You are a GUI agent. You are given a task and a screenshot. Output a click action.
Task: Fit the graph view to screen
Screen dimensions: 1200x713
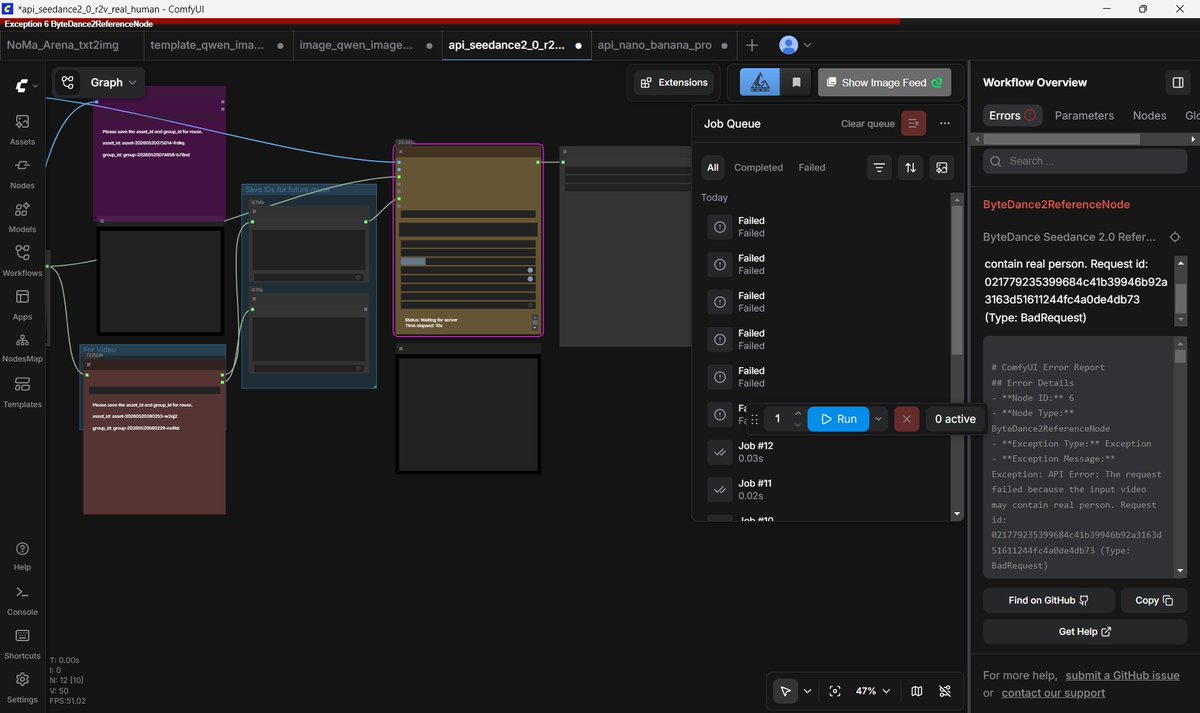point(835,691)
